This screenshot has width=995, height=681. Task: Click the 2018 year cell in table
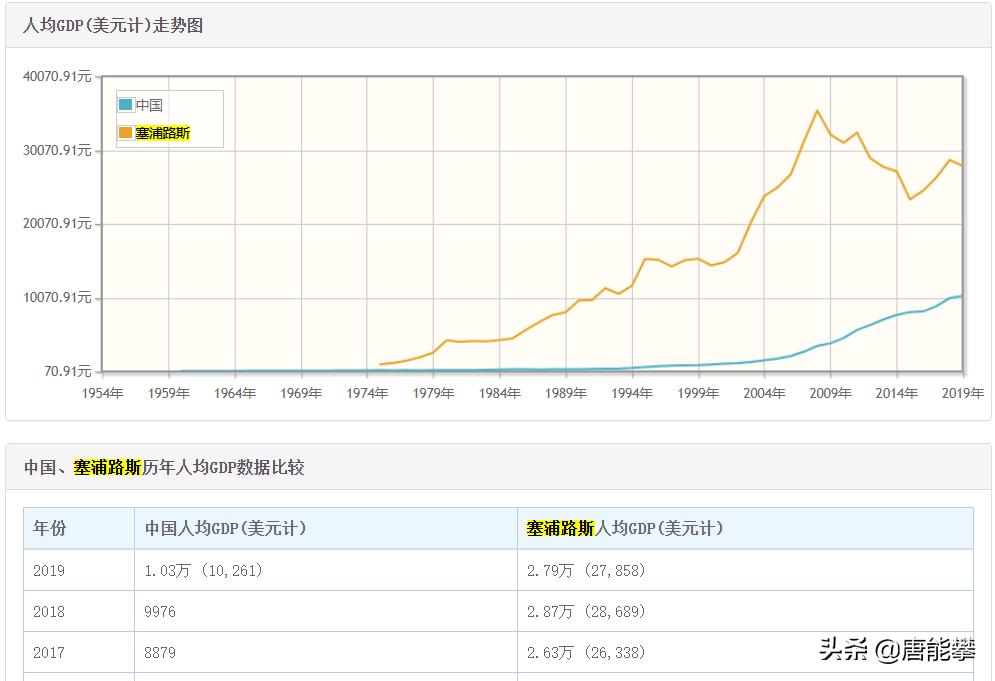pos(49,611)
